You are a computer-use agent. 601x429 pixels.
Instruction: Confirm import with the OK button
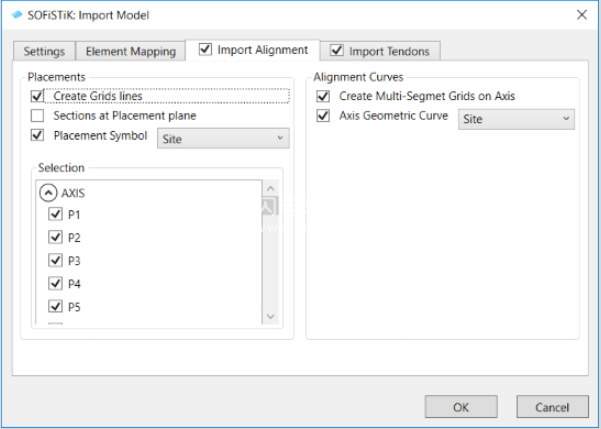pyautogui.click(x=461, y=407)
